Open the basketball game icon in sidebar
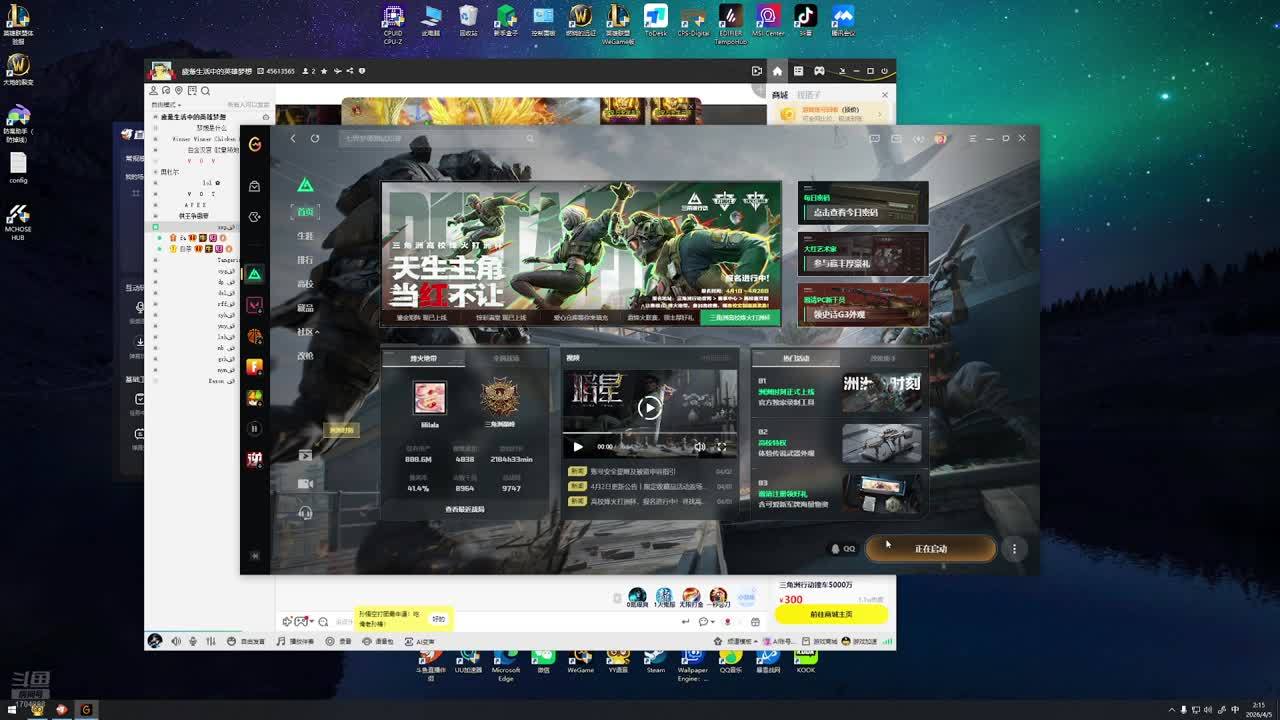 click(255, 337)
